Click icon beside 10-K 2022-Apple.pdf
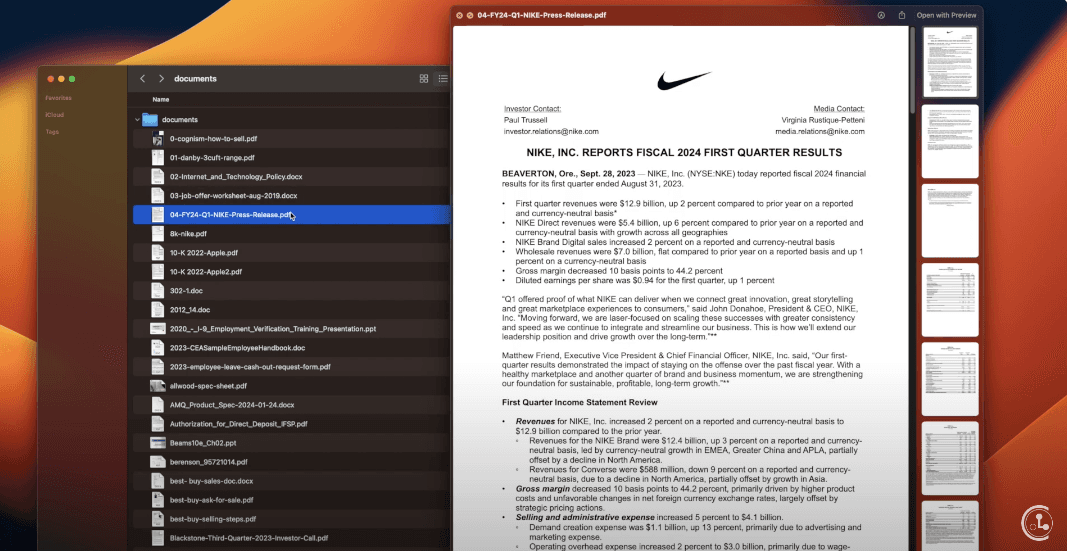Screen dimensions: 1067x551 click(x=157, y=253)
